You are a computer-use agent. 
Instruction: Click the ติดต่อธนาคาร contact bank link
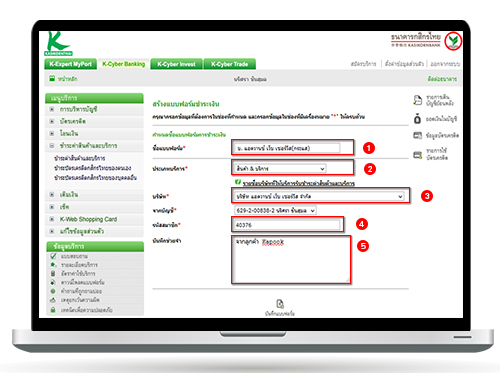click(442, 79)
